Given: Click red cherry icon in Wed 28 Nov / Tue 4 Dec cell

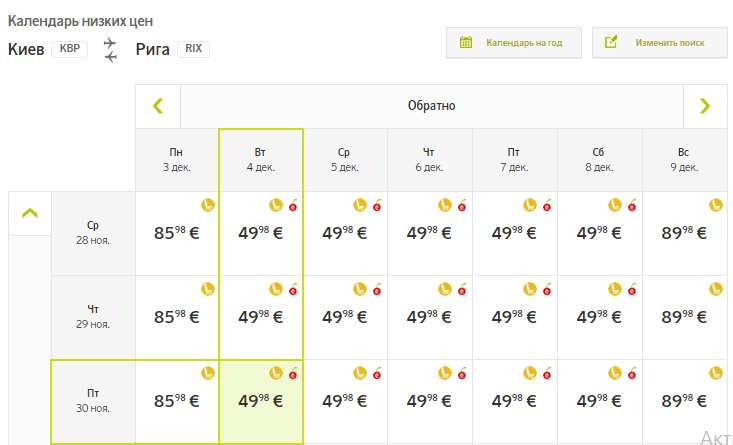Looking at the screenshot, I should (293, 206).
